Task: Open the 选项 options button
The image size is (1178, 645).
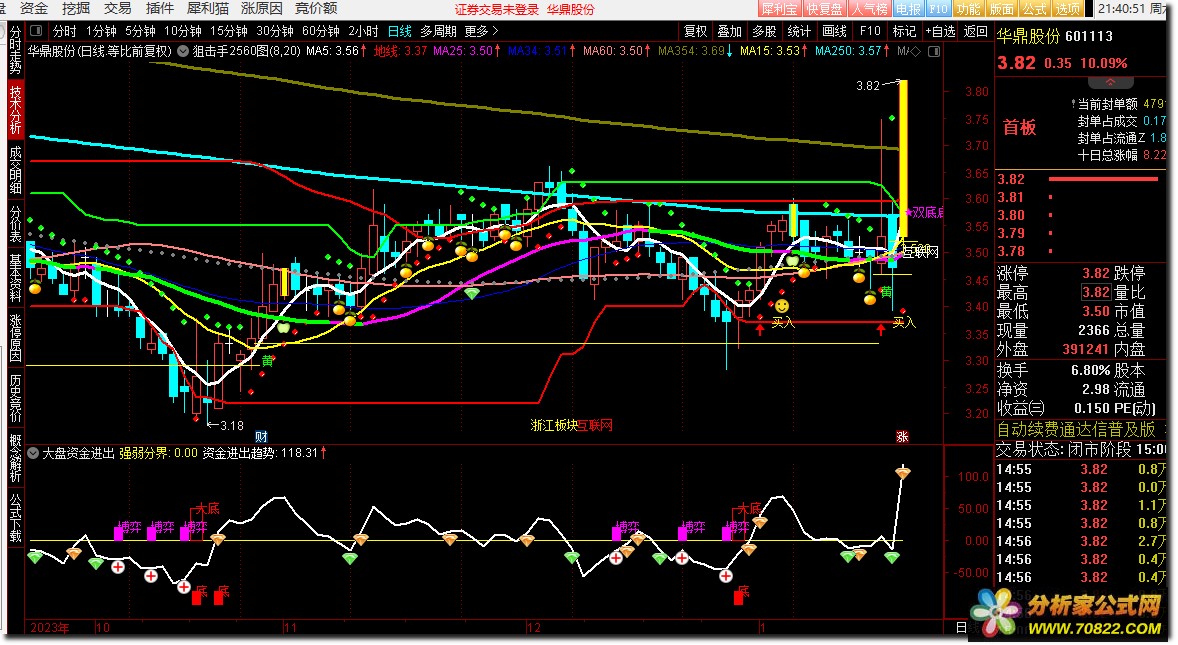Action: click(1068, 9)
